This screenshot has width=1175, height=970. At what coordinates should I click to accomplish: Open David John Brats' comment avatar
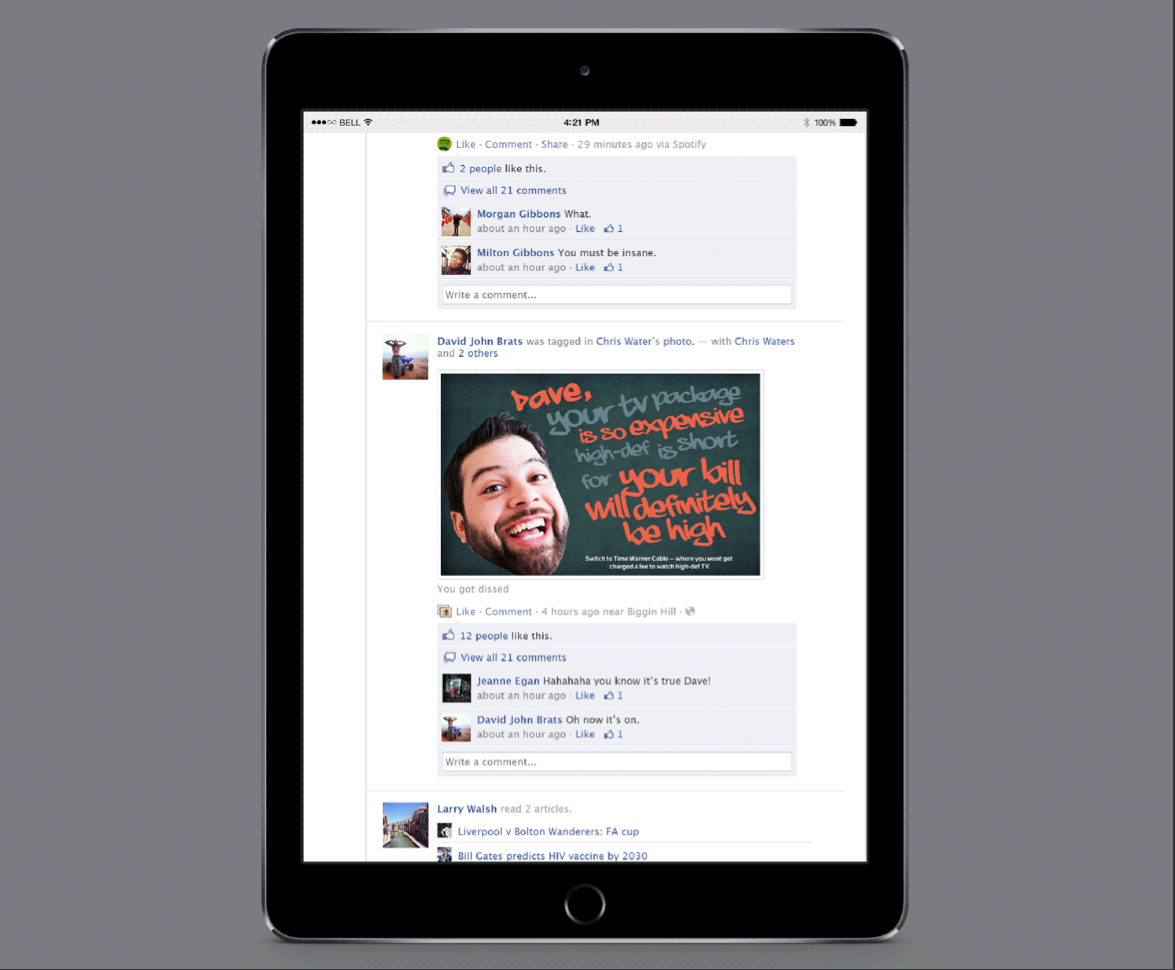point(456,727)
